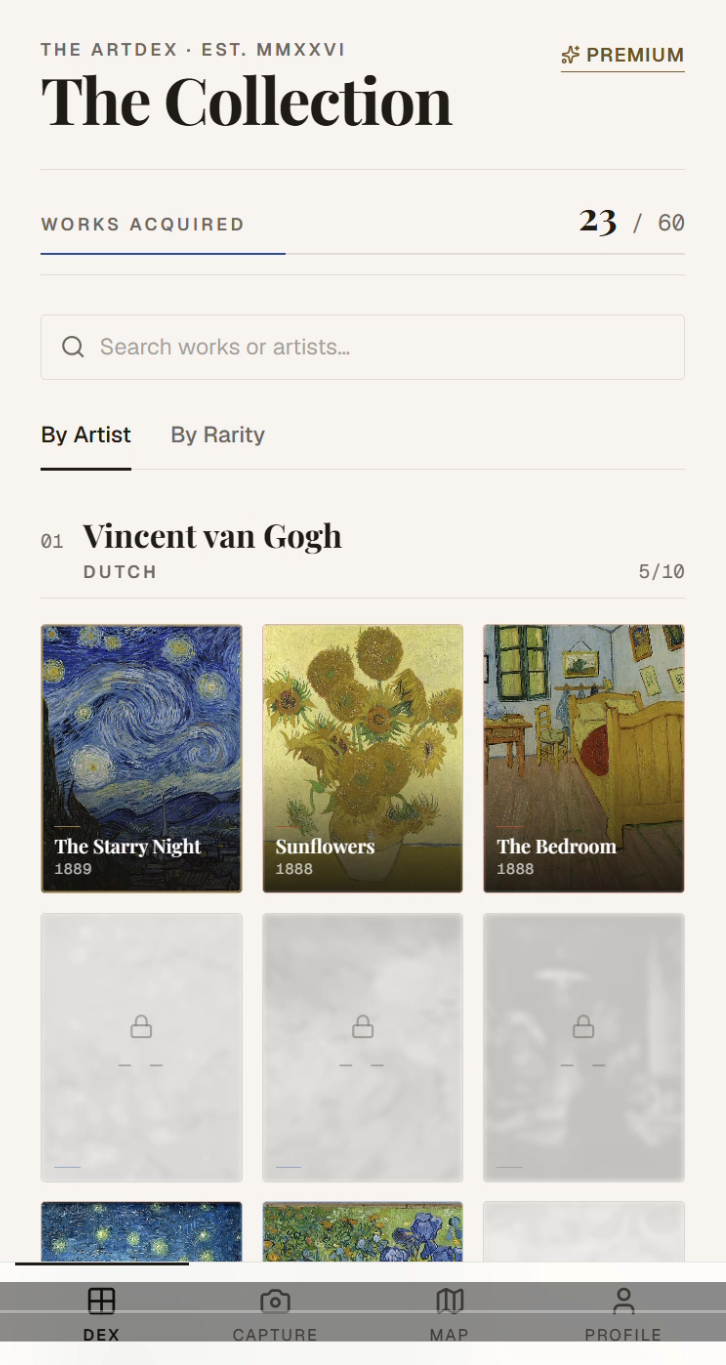Image resolution: width=726 pixels, height=1365 pixels.
Task: Open the Sunflowers 1888 artwork card
Action: (x=362, y=758)
